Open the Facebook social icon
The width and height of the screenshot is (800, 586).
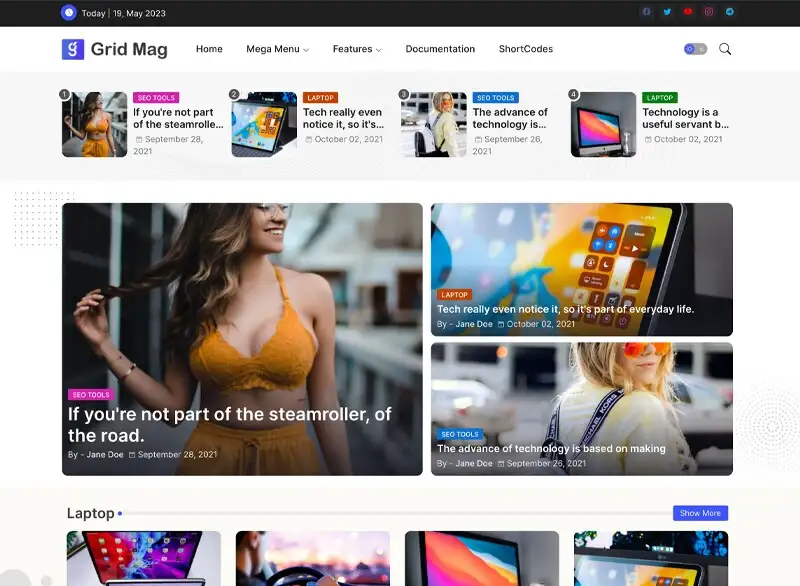coord(646,12)
